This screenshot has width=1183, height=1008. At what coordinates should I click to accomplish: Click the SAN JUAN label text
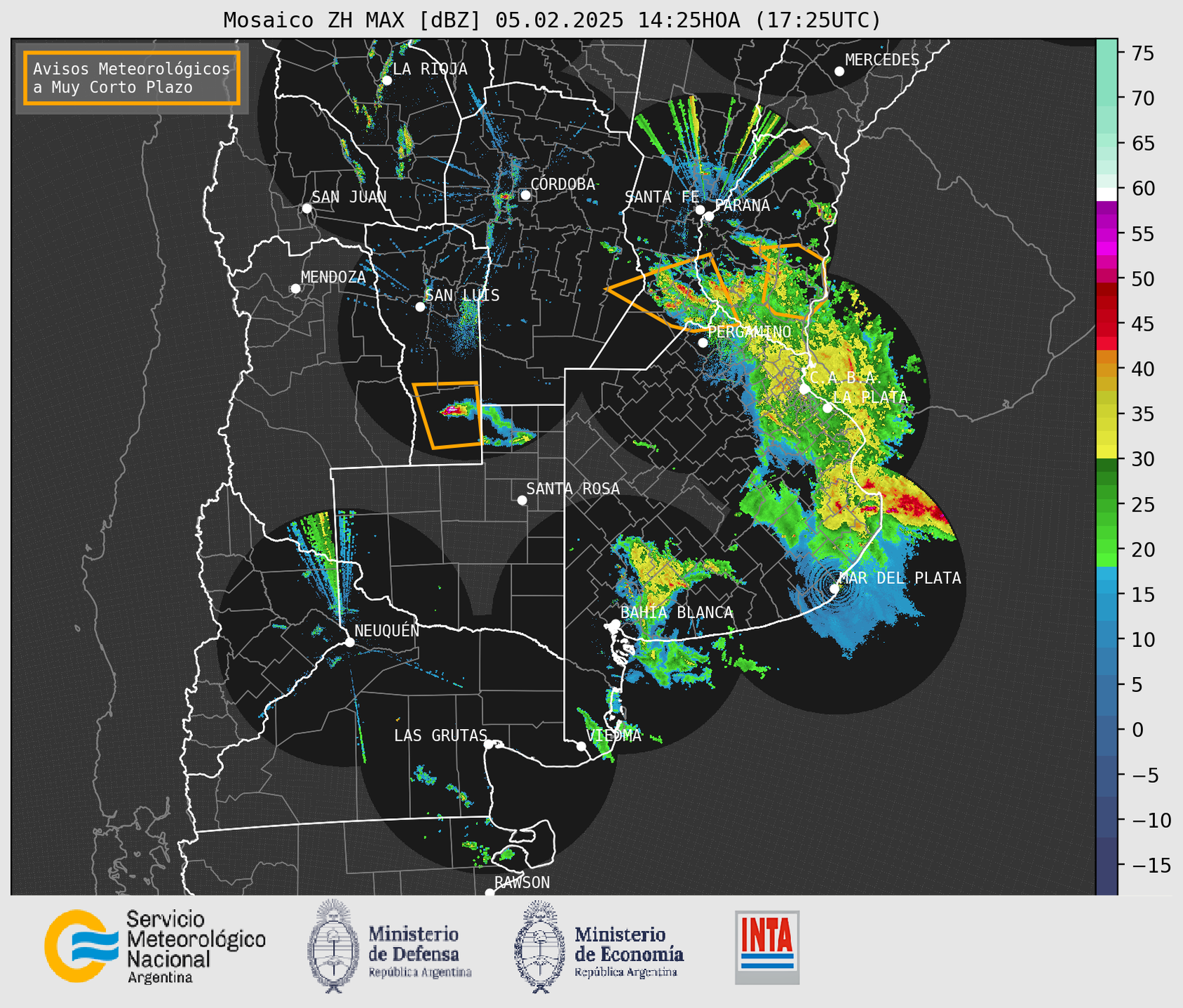[x=349, y=197]
